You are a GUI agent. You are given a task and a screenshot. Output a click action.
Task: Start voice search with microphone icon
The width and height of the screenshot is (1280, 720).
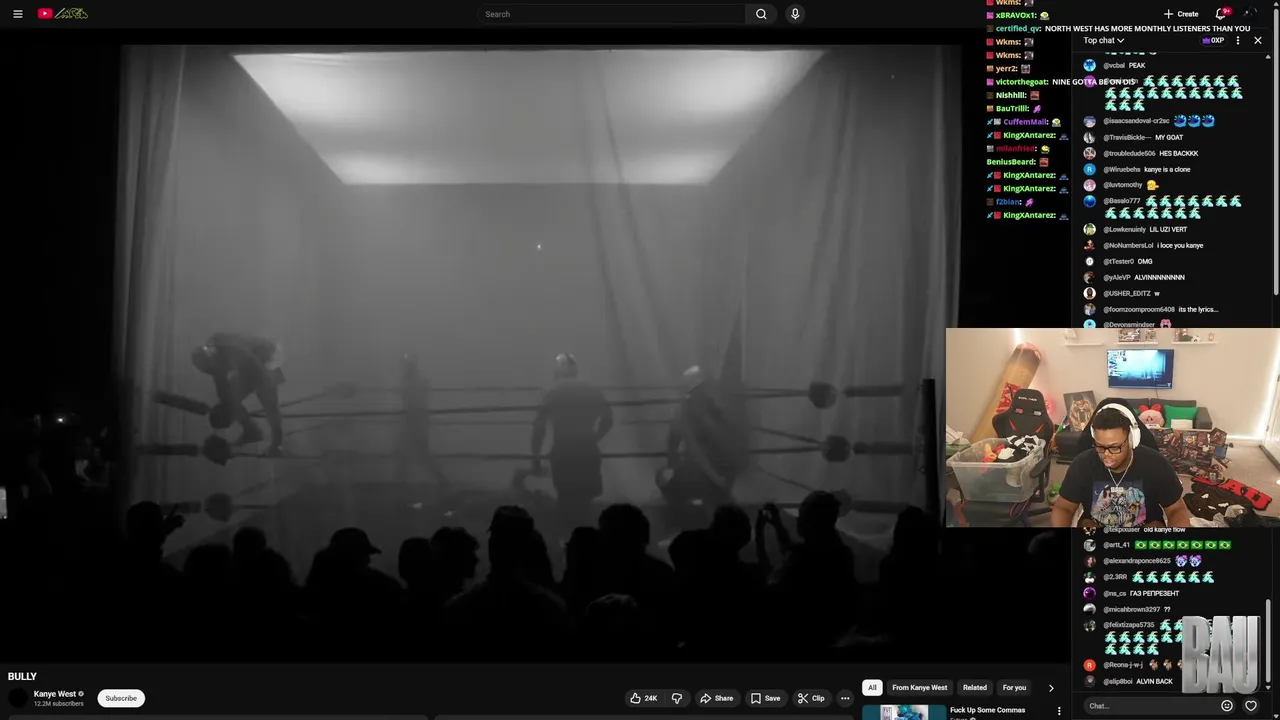[795, 14]
